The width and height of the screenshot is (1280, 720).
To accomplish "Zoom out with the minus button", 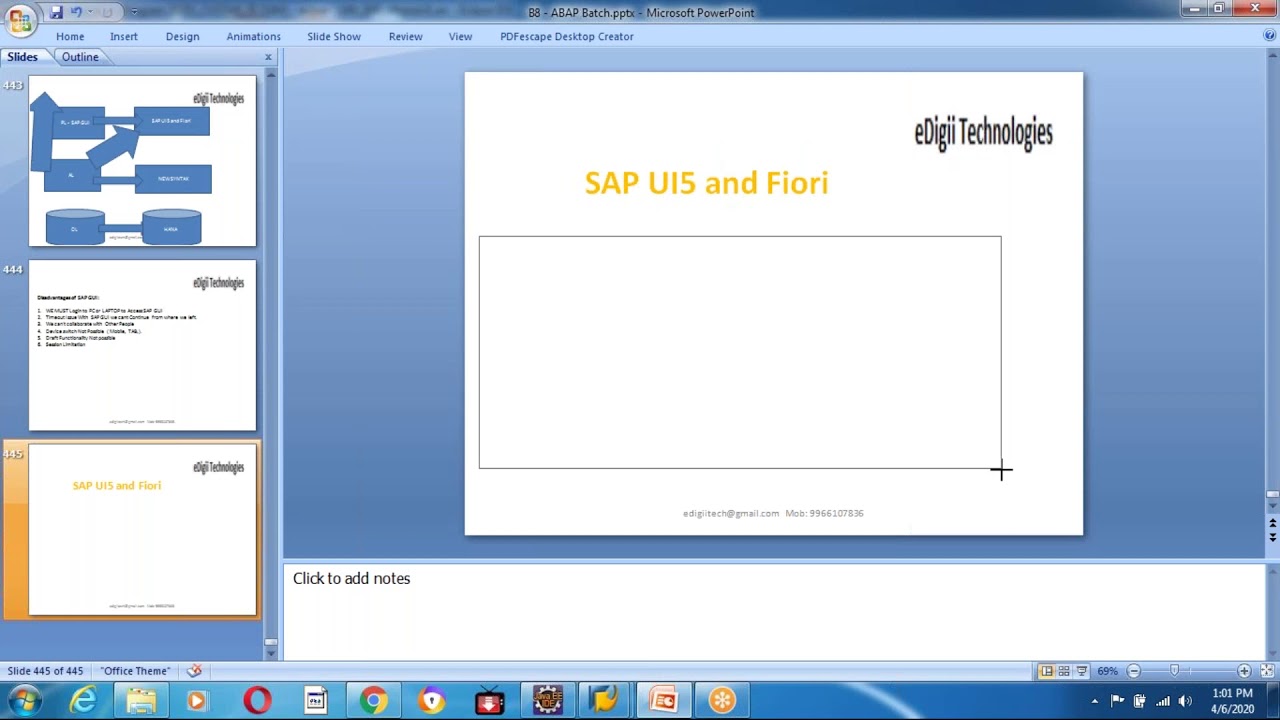I will [1134, 671].
